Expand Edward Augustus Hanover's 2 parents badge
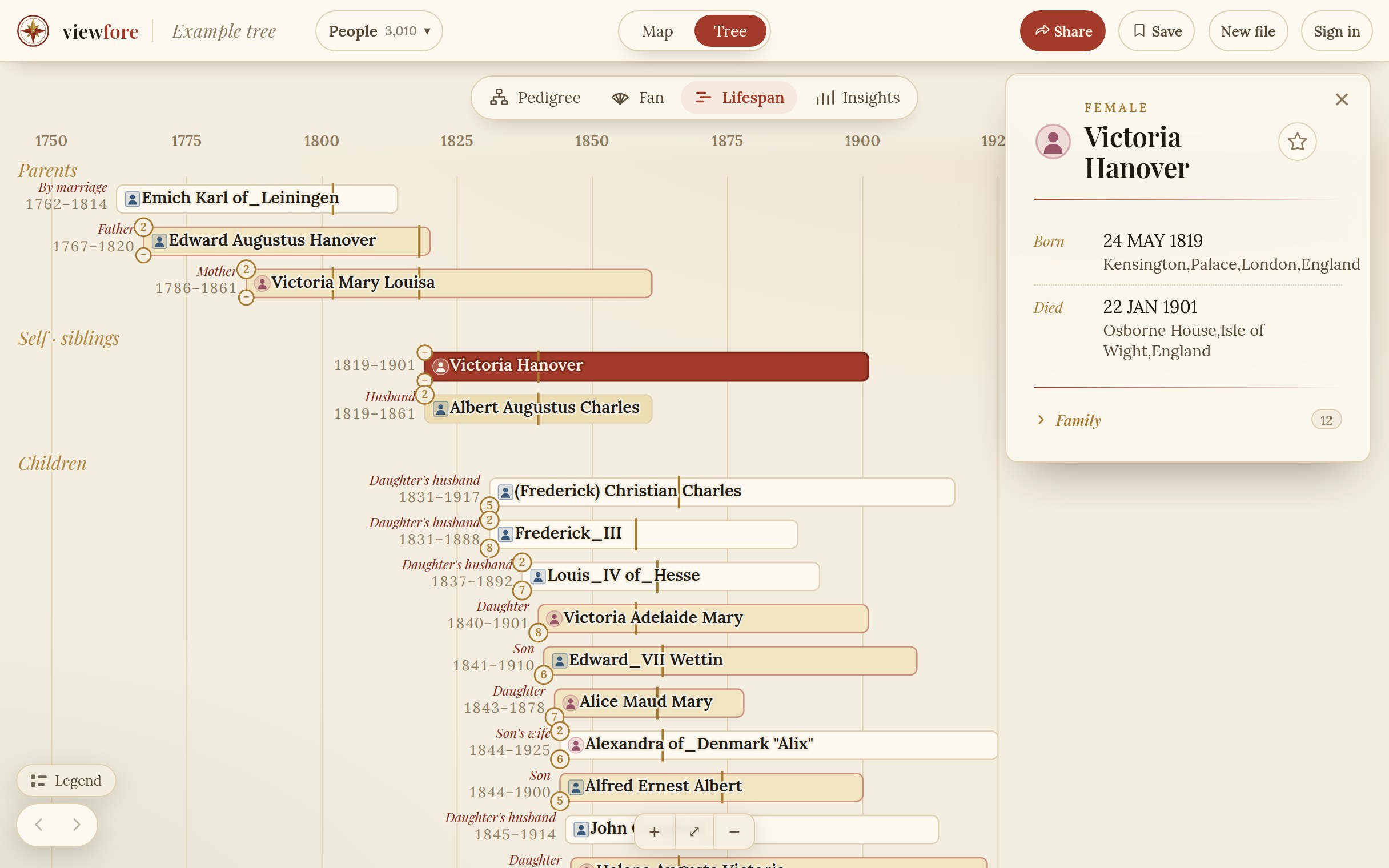Viewport: 1389px width, 868px height. (143, 227)
